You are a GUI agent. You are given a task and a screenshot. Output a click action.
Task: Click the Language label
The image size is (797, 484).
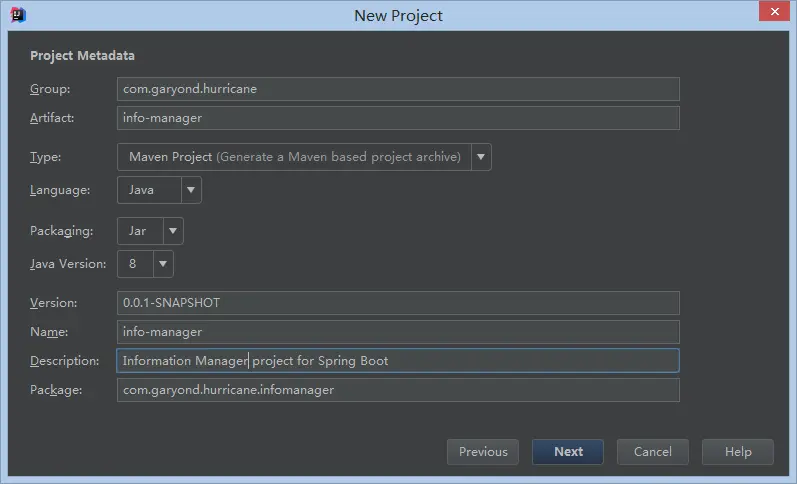pos(60,190)
